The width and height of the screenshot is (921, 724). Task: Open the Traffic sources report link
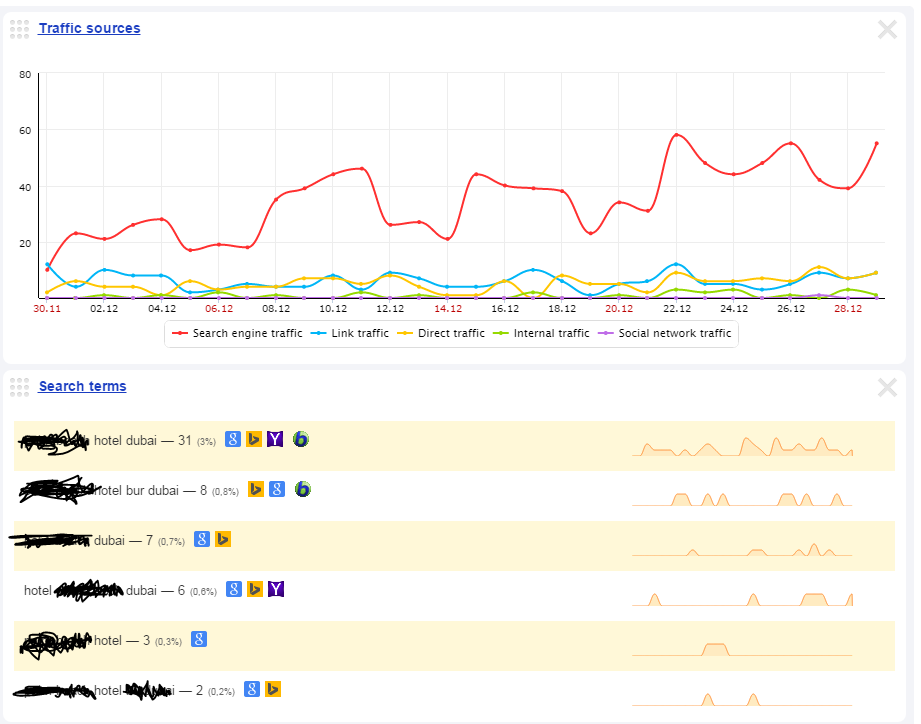89,28
